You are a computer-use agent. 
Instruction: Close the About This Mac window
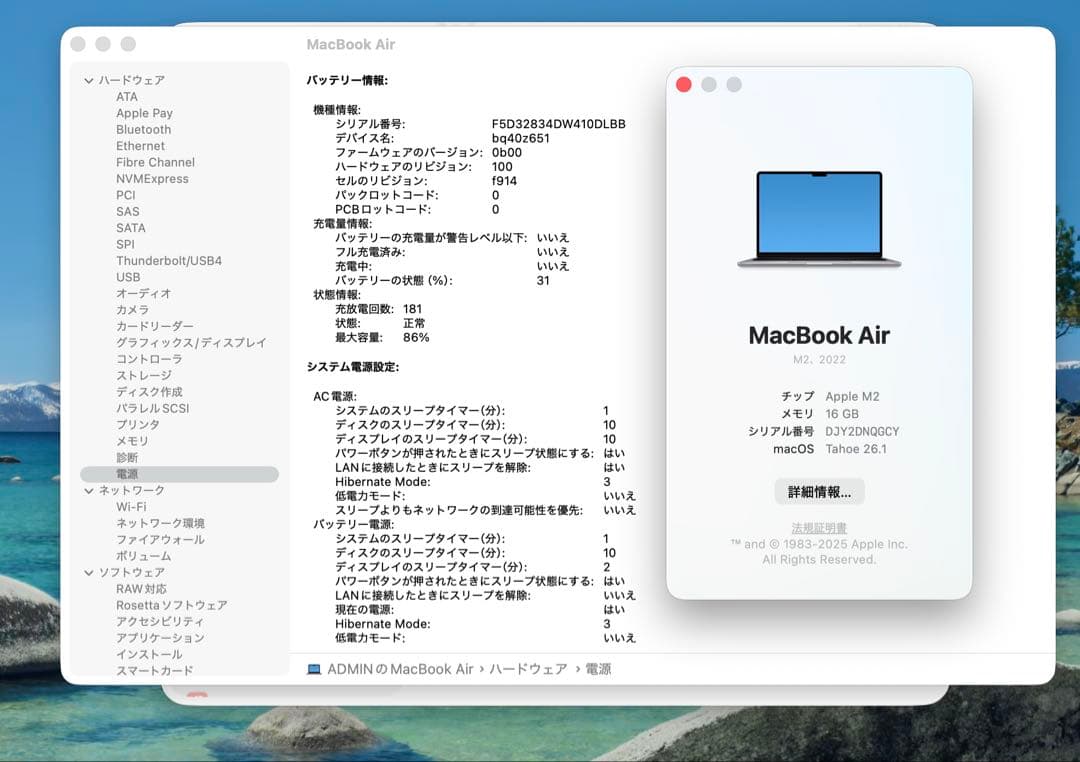tap(683, 84)
